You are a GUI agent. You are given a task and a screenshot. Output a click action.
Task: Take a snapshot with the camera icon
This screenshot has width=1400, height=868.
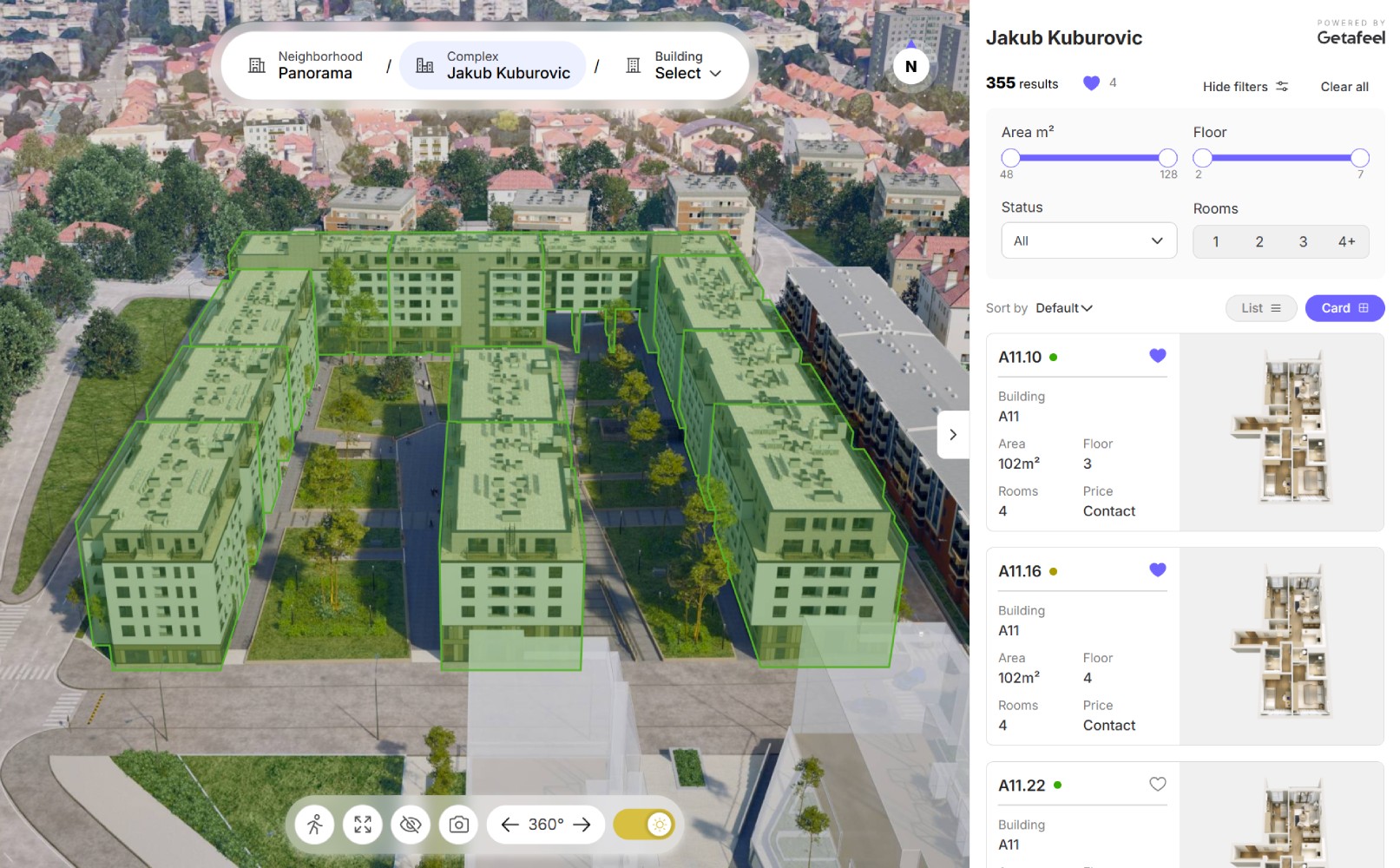(459, 825)
